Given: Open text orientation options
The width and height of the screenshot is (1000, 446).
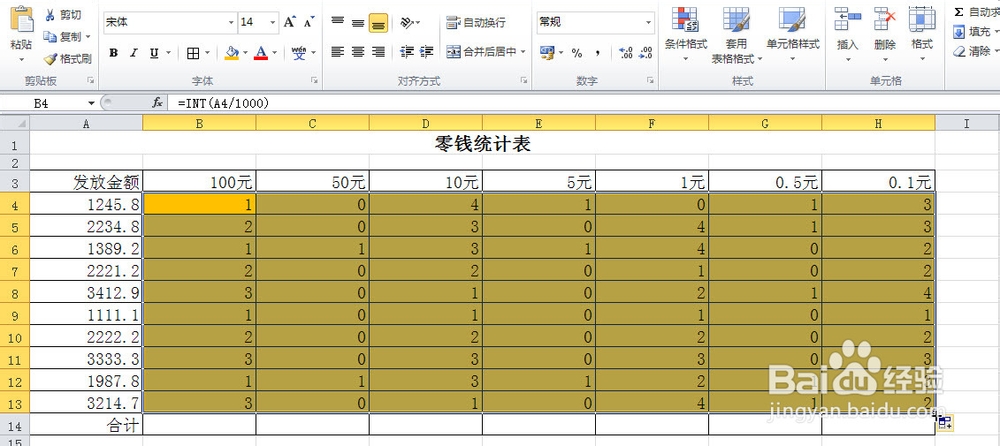Looking at the screenshot, I should pyautogui.click(x=409, y=23).
